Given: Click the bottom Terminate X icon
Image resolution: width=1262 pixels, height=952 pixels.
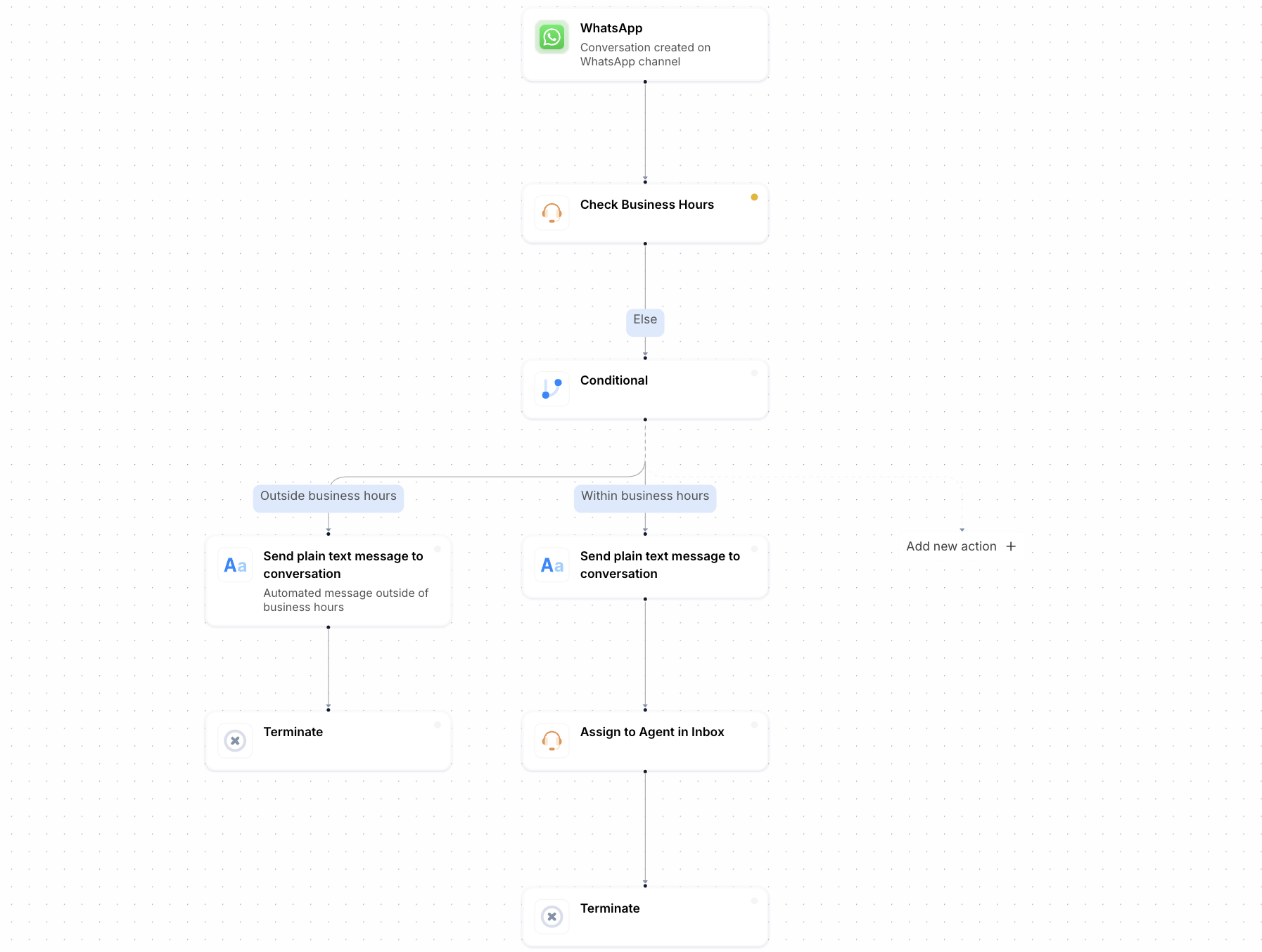Looking at the screenshot, I should click(552, 916).
